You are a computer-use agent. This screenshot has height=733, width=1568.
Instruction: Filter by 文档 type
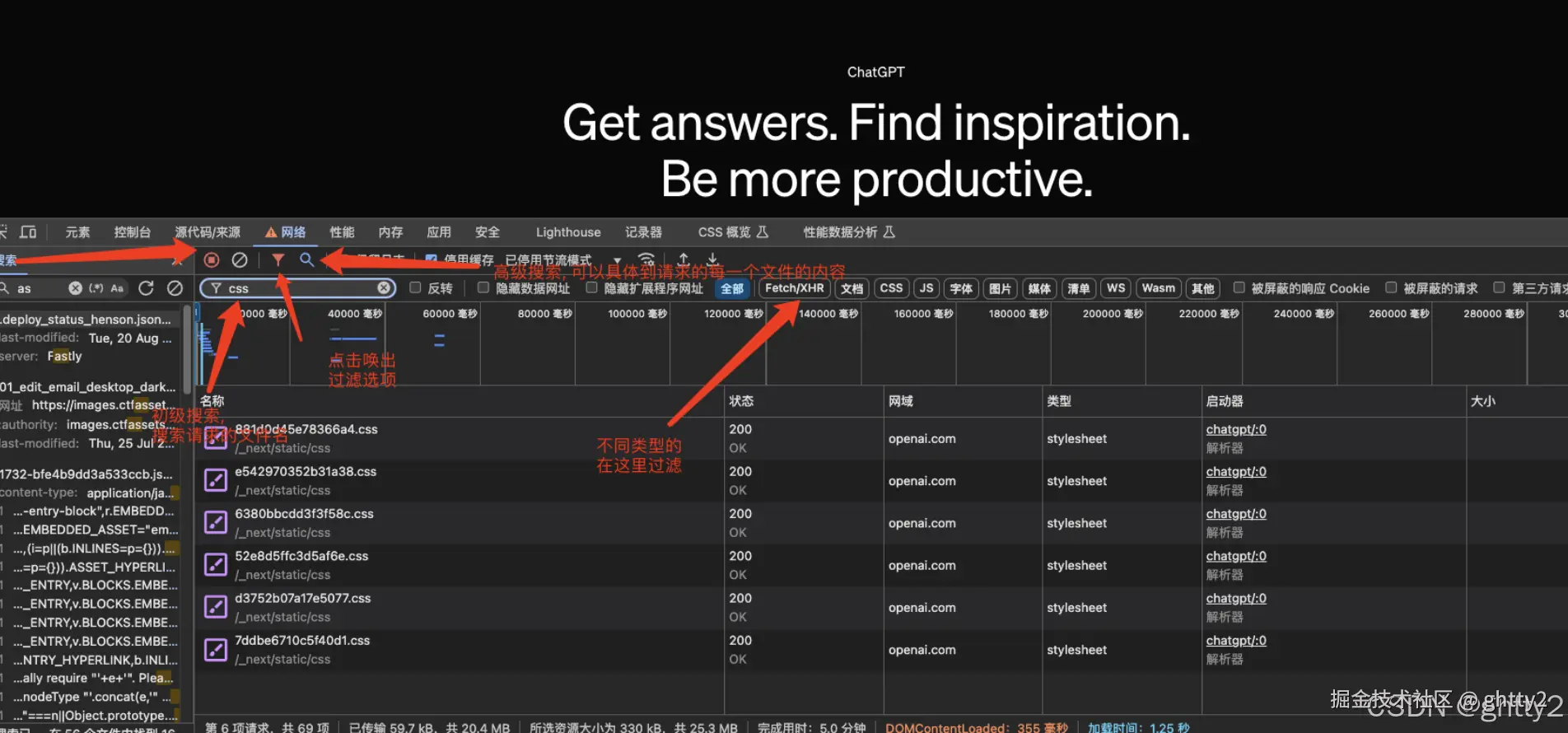click(x=852, y=288)
